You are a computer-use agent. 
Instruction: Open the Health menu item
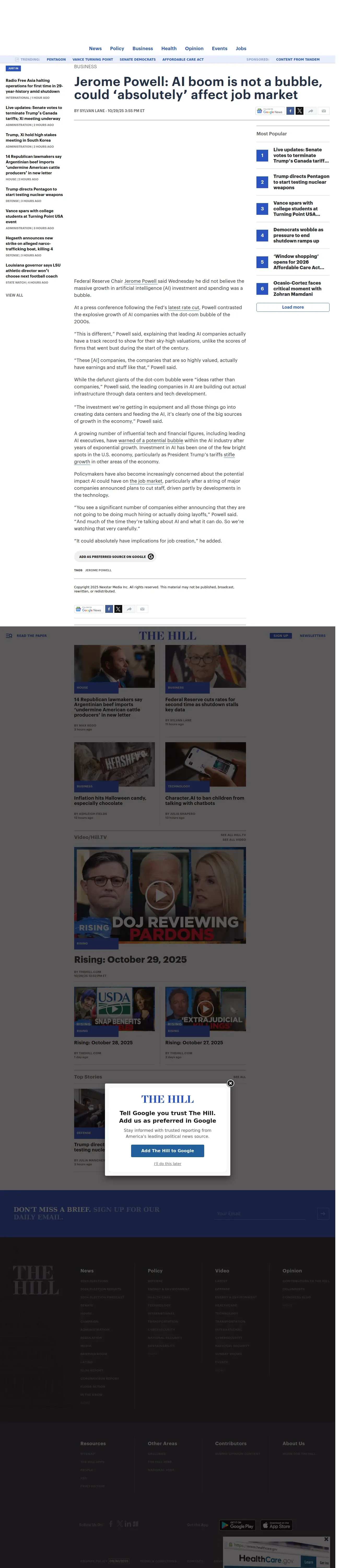coord(169,49)
